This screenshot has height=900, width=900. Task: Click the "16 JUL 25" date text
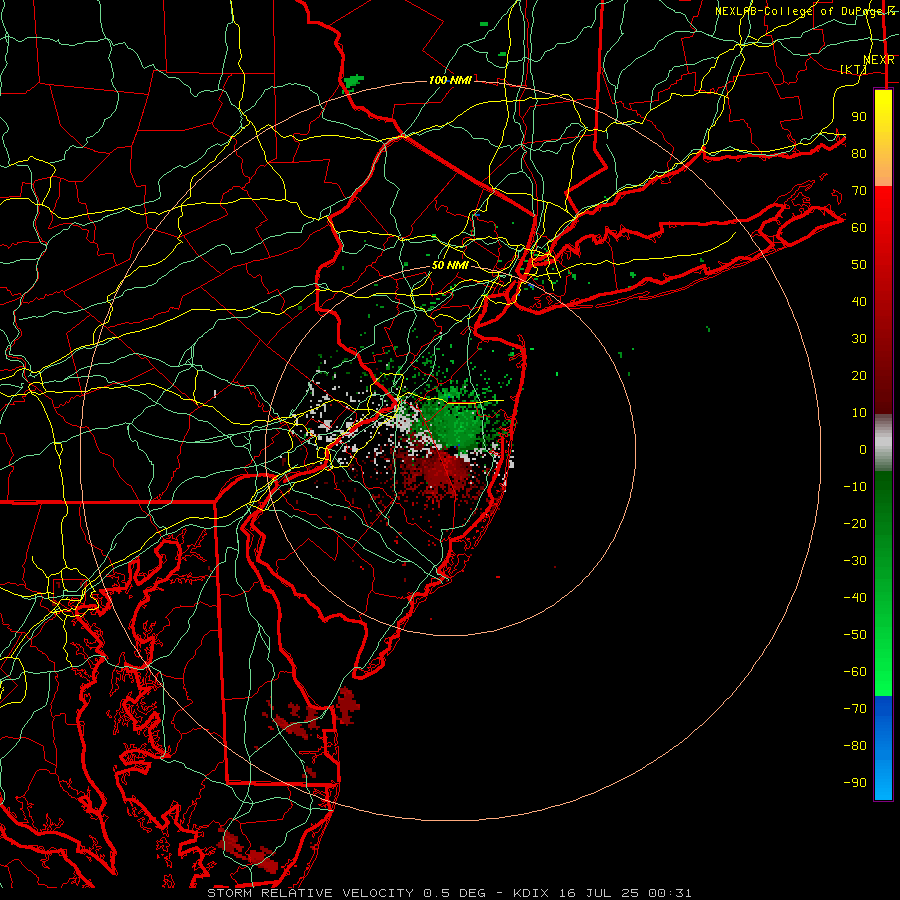pyautogui.click(x=599, y=893)
